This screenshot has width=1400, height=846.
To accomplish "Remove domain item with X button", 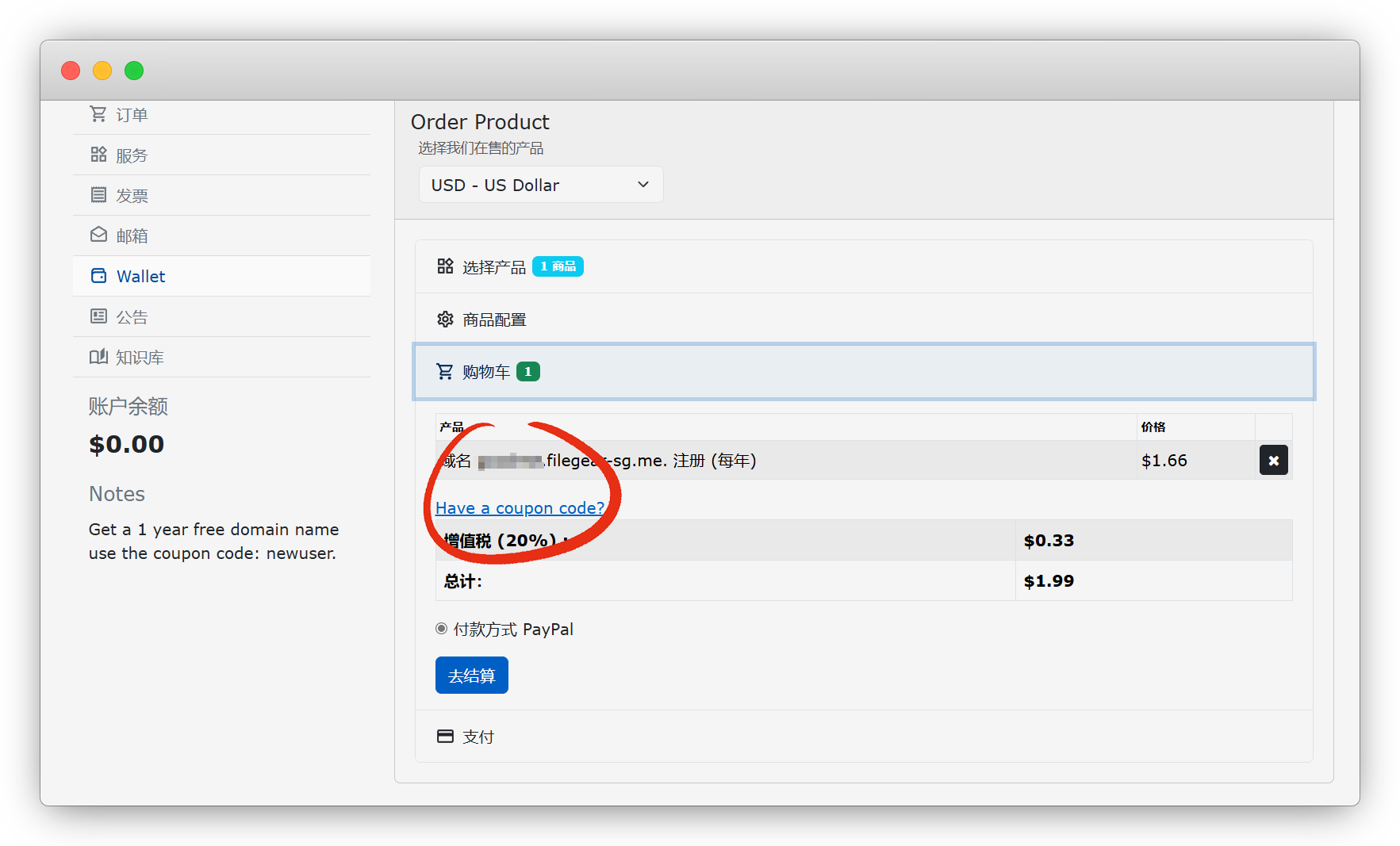I will 1273,461.
